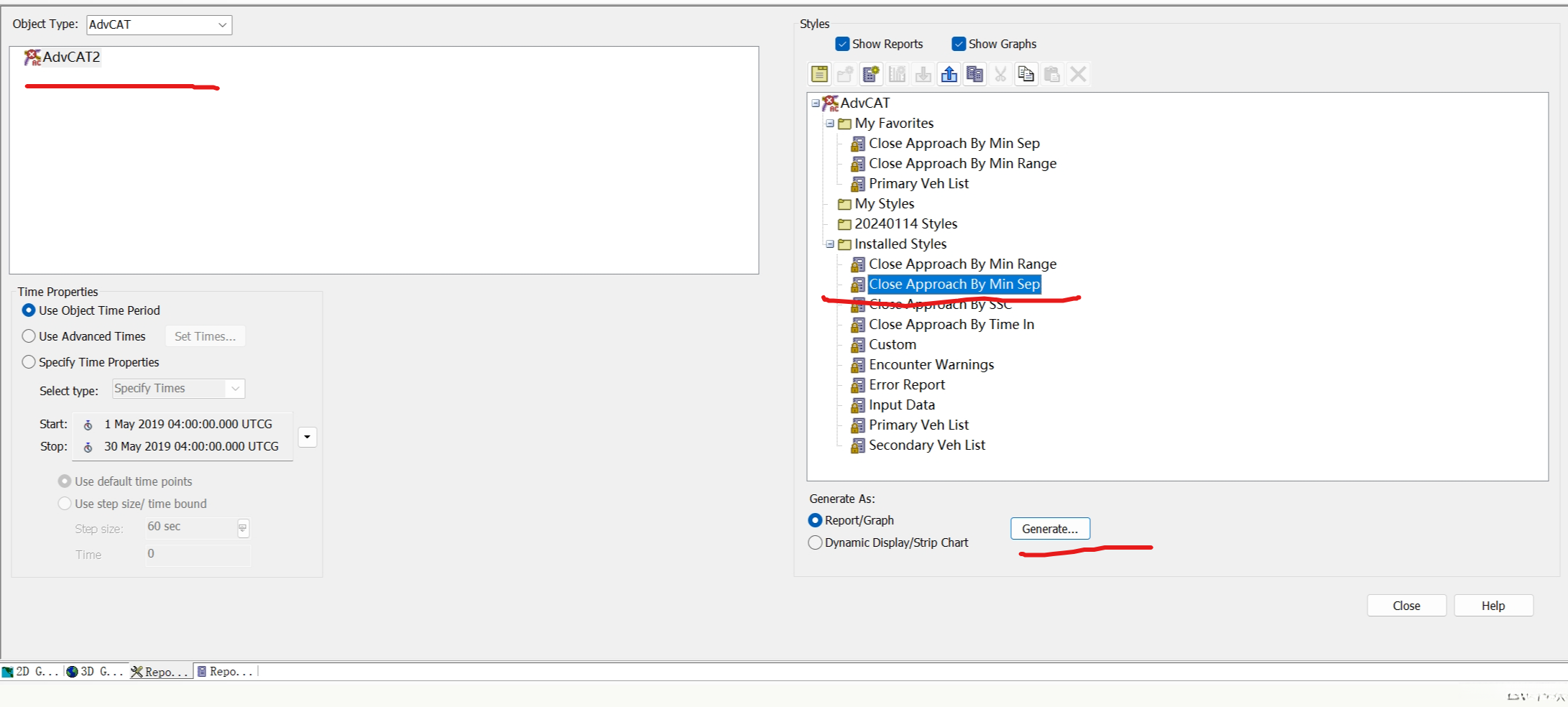Click the report icon beside Input Data
1568x707 pixels.
point(858,406)
